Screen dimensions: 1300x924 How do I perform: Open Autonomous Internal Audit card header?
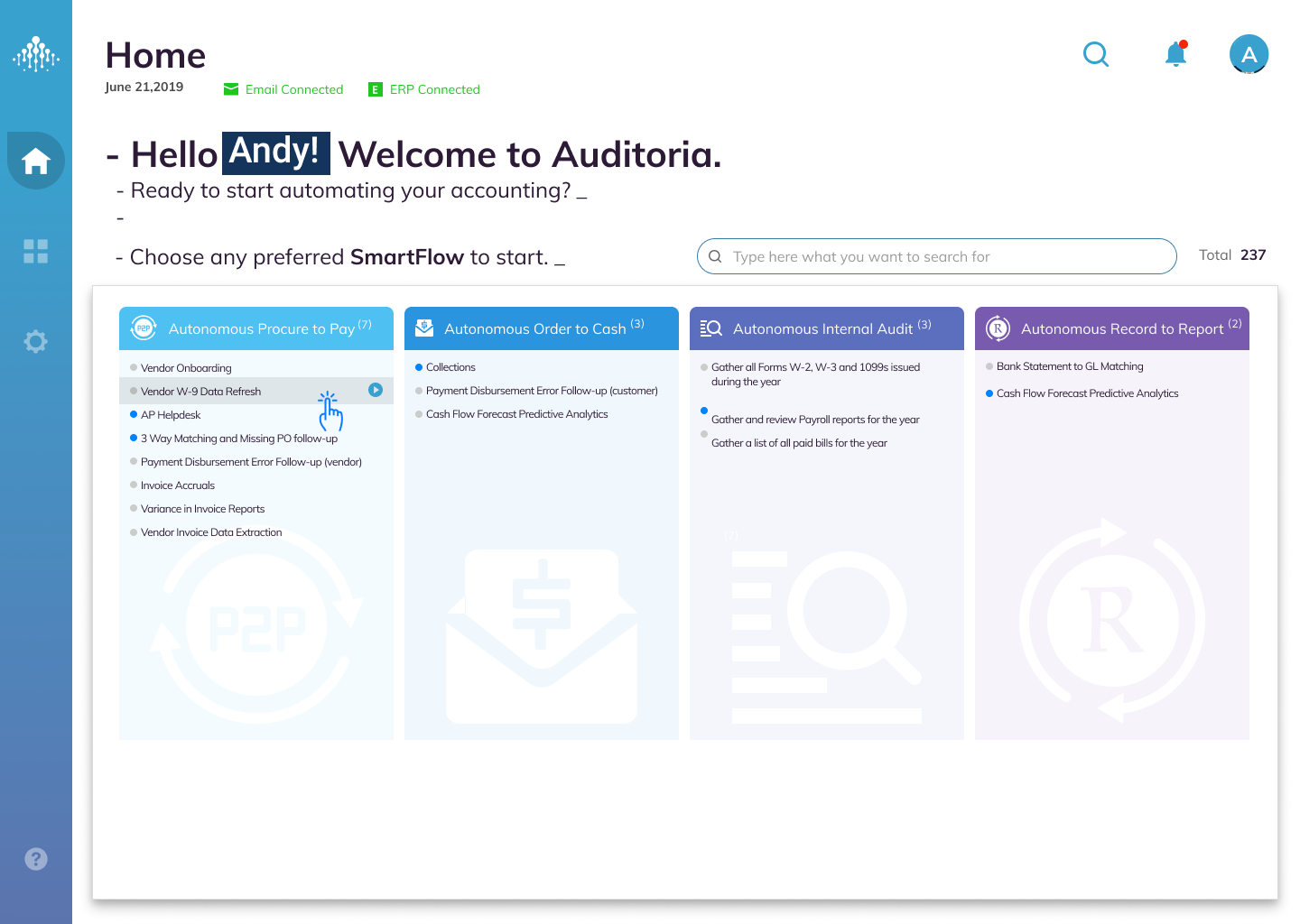tap(827, 328)
